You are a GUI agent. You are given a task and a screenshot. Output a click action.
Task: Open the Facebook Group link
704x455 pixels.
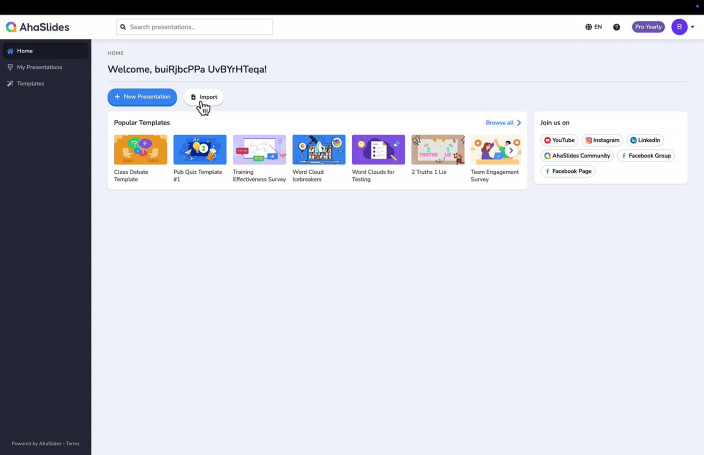click(x=645, y=156)
